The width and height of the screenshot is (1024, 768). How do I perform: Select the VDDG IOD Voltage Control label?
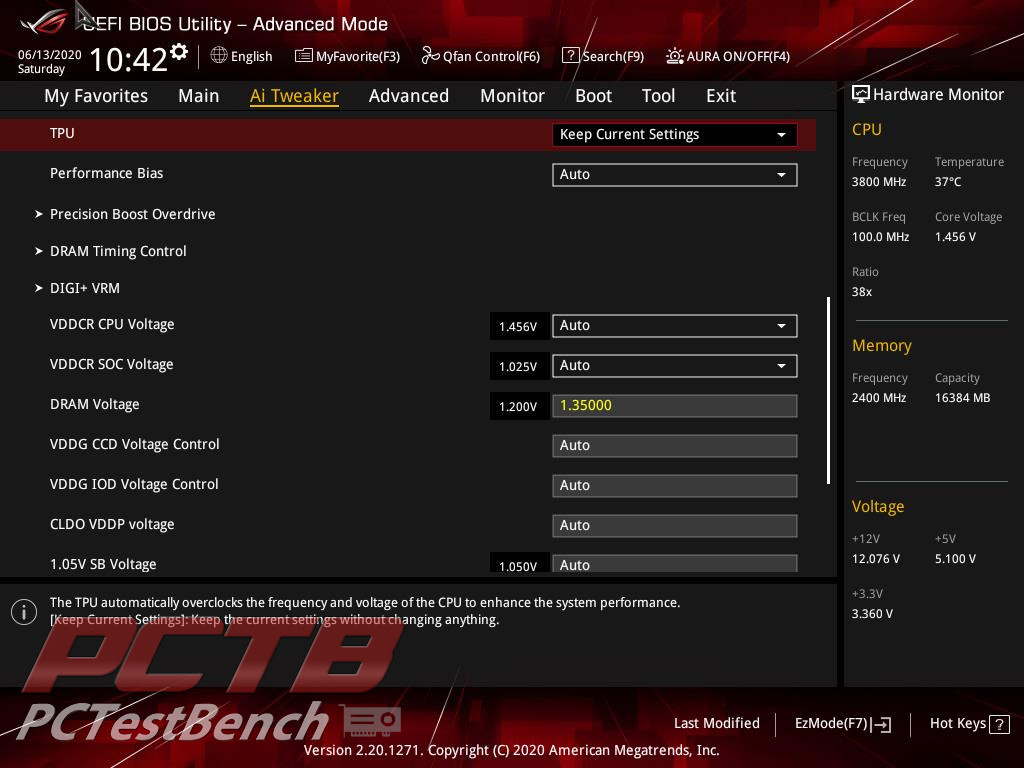134,484
